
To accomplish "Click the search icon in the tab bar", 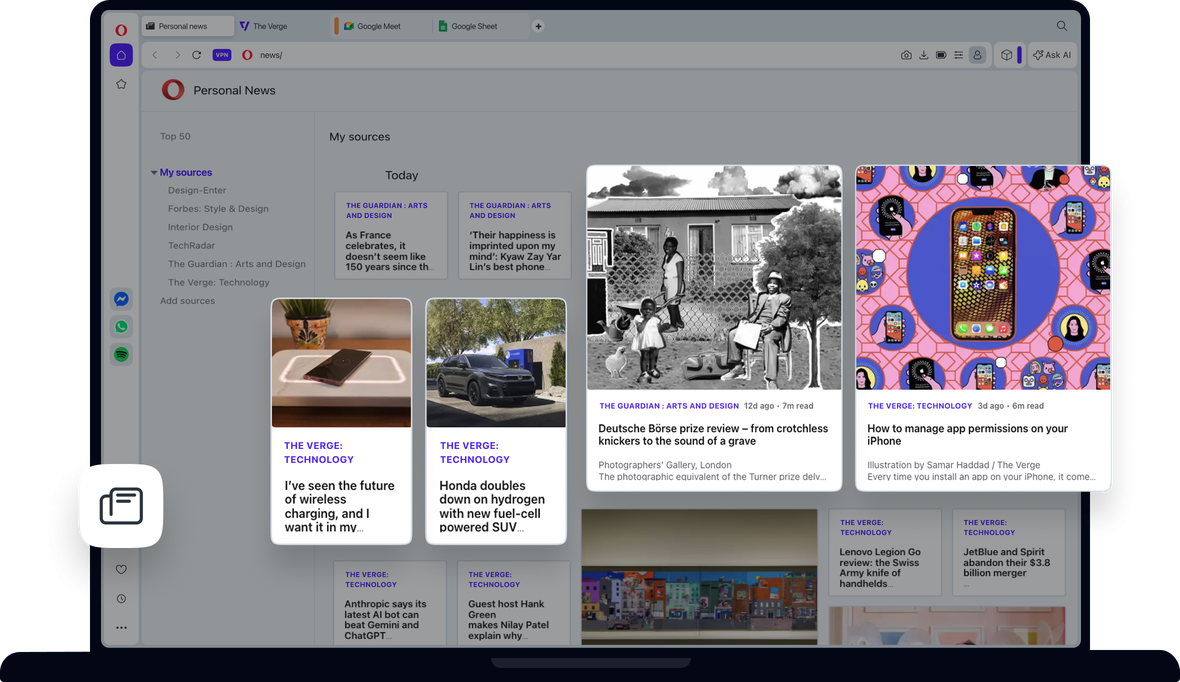I will point(1062,26).
